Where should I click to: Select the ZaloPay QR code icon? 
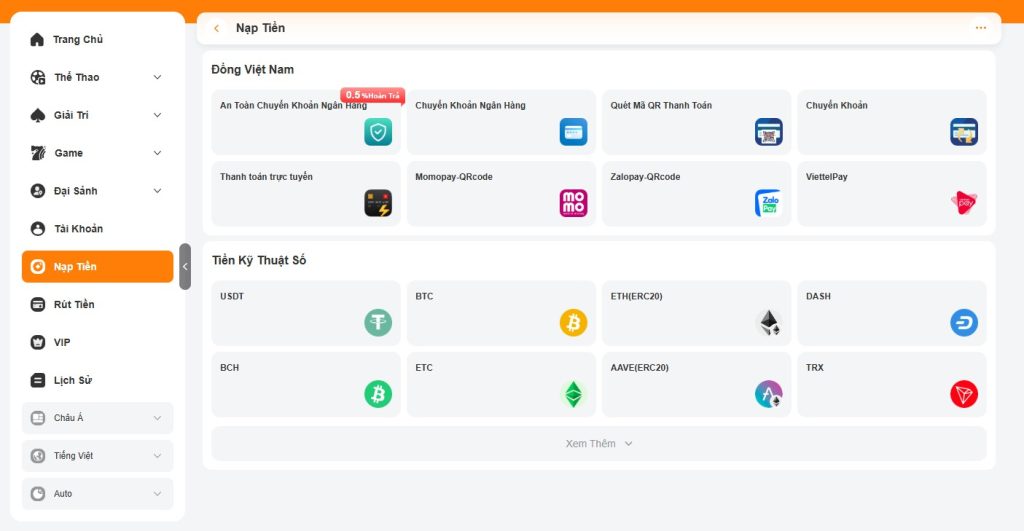[768, 203]
